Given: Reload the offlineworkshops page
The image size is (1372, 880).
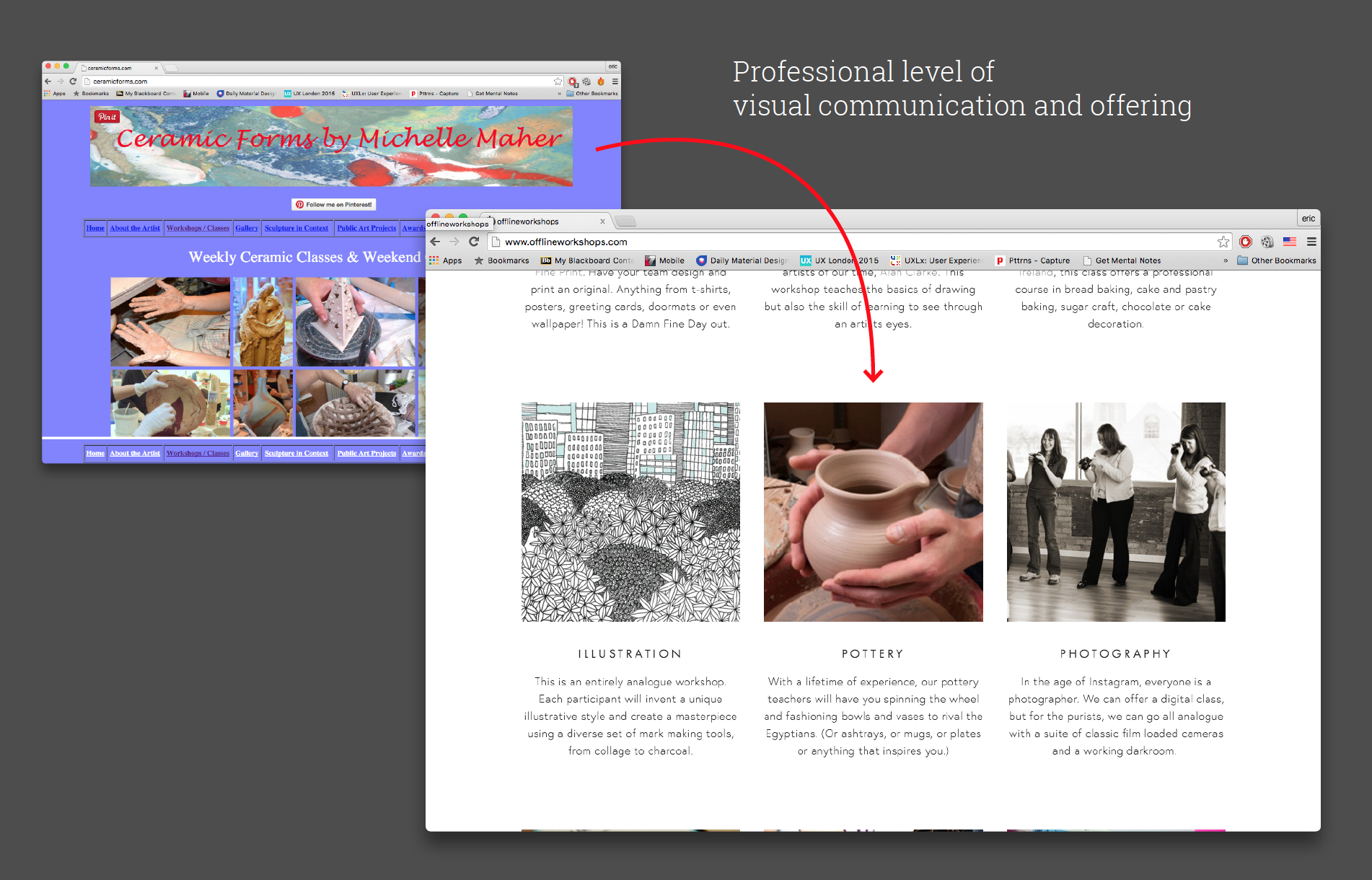Looking at the screenshot, I should click(x=474, y=242).
